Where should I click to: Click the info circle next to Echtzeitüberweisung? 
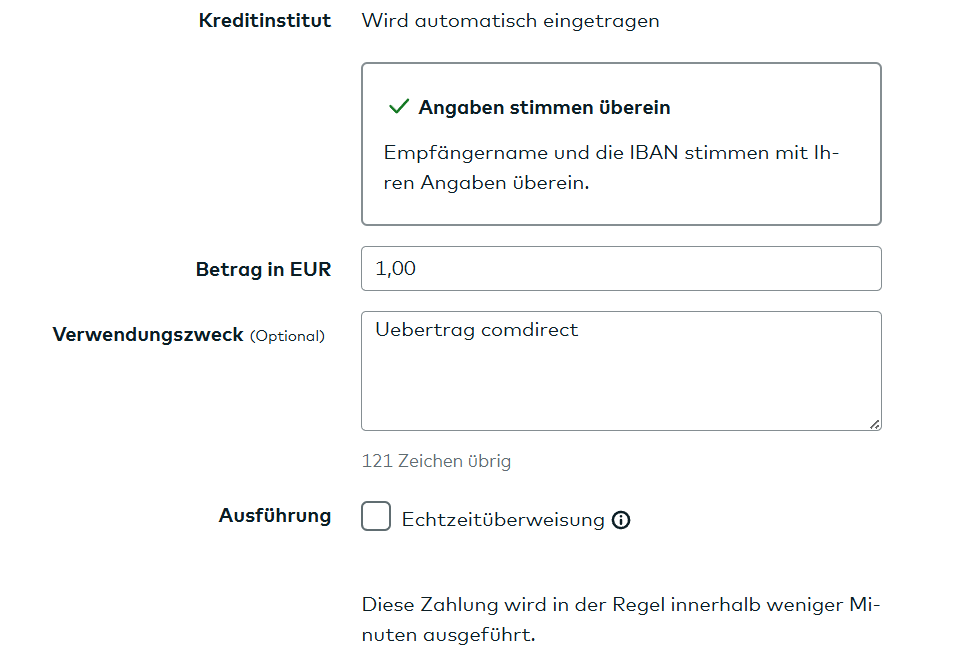pyautogui.click(x=620, y=519)
